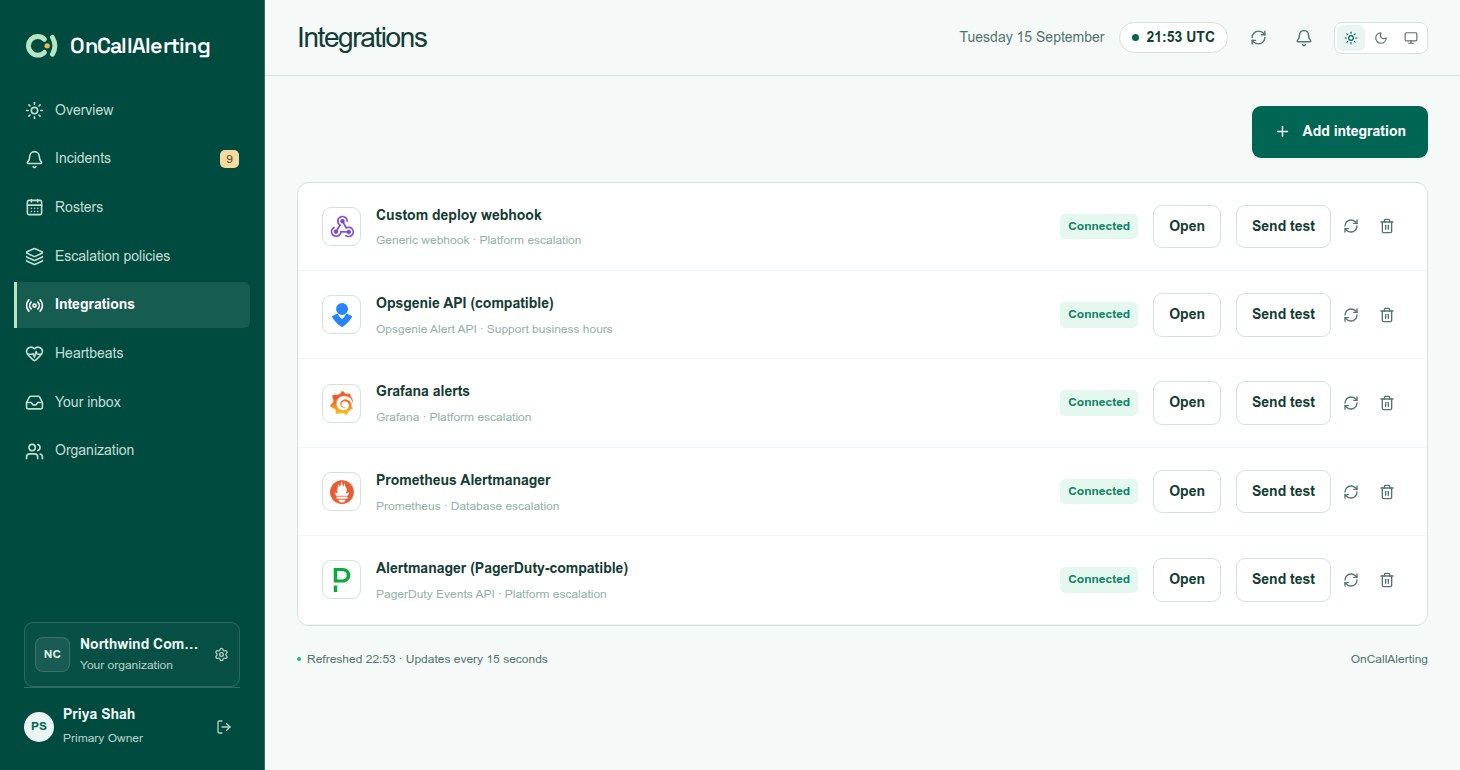Open Escalation policies section

coord(132,256)
